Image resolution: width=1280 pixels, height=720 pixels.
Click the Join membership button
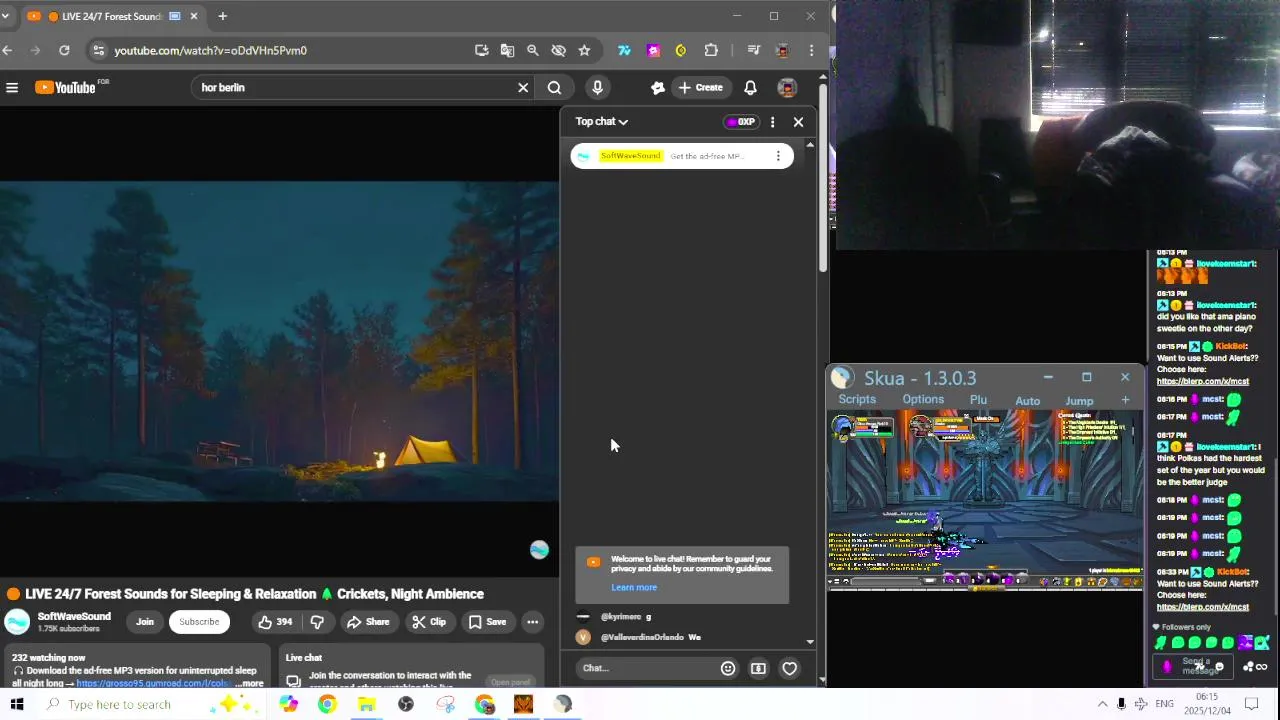[145, 622]
